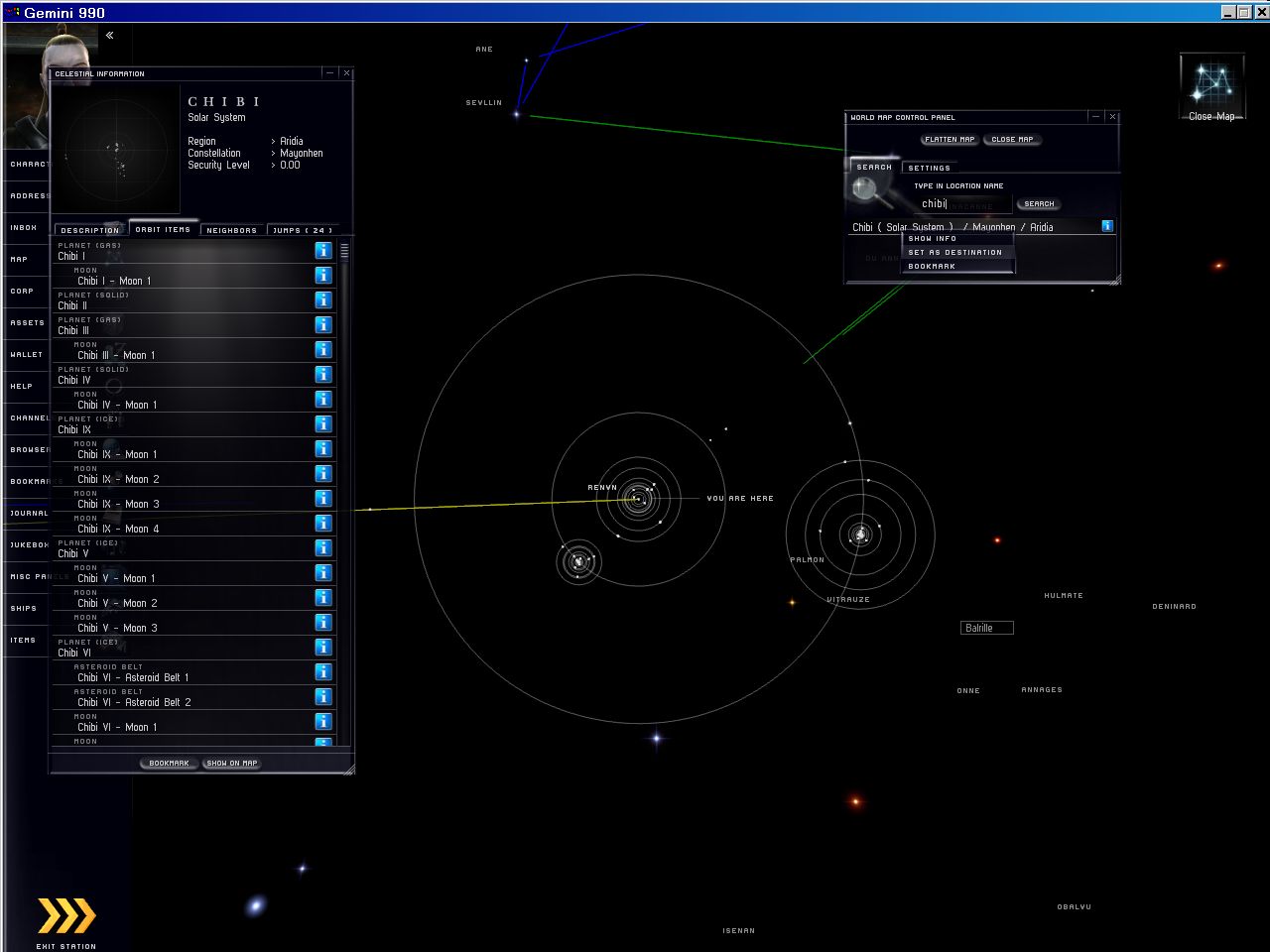
Task: Show info for Chibi IX - Moon 4
Action: 322,524
